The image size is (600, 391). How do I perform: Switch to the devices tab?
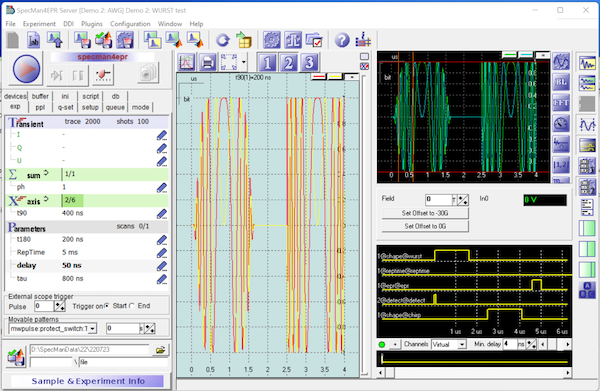15,96
